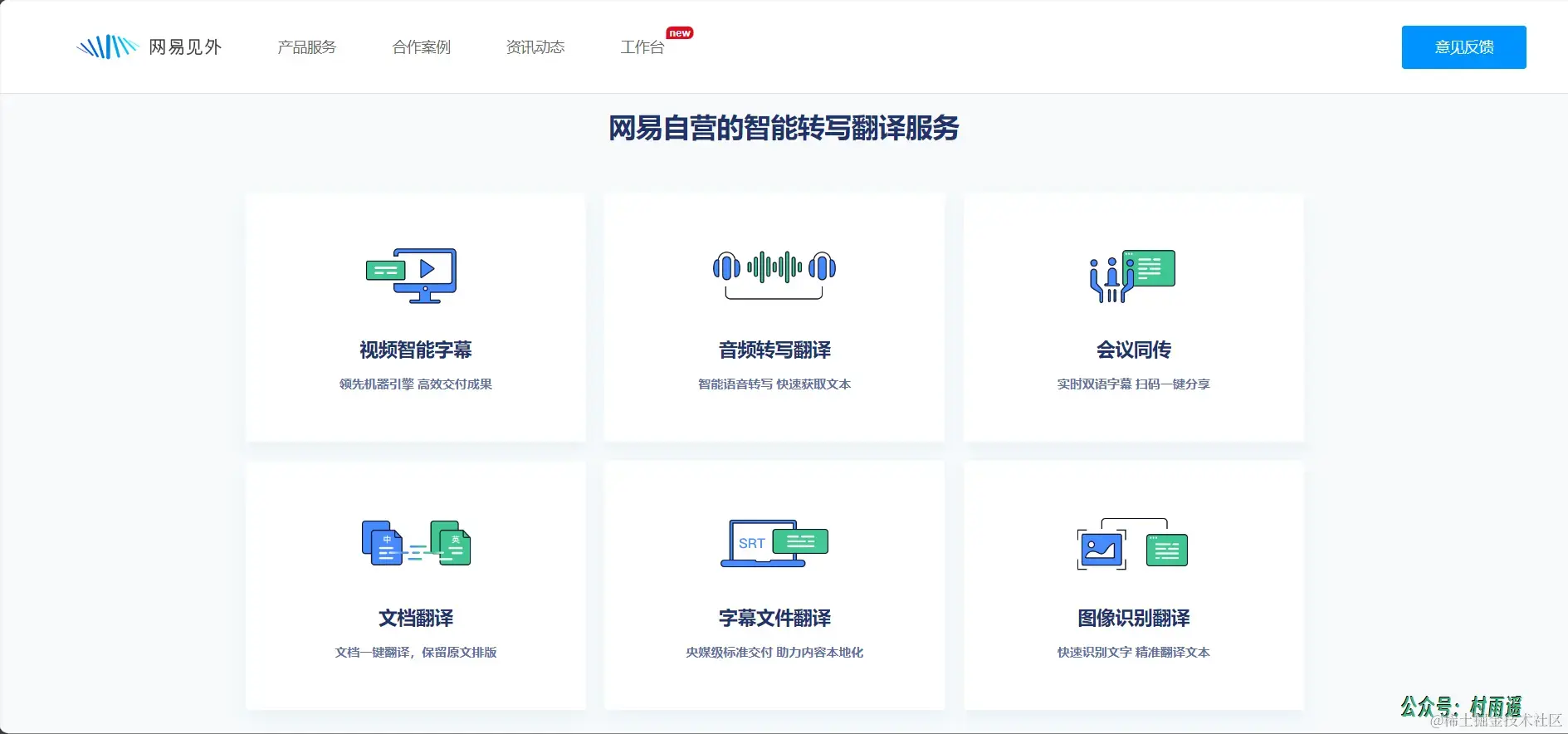Open the 音频转写翻译 service title
The image size is (1568, 734).
774,350
